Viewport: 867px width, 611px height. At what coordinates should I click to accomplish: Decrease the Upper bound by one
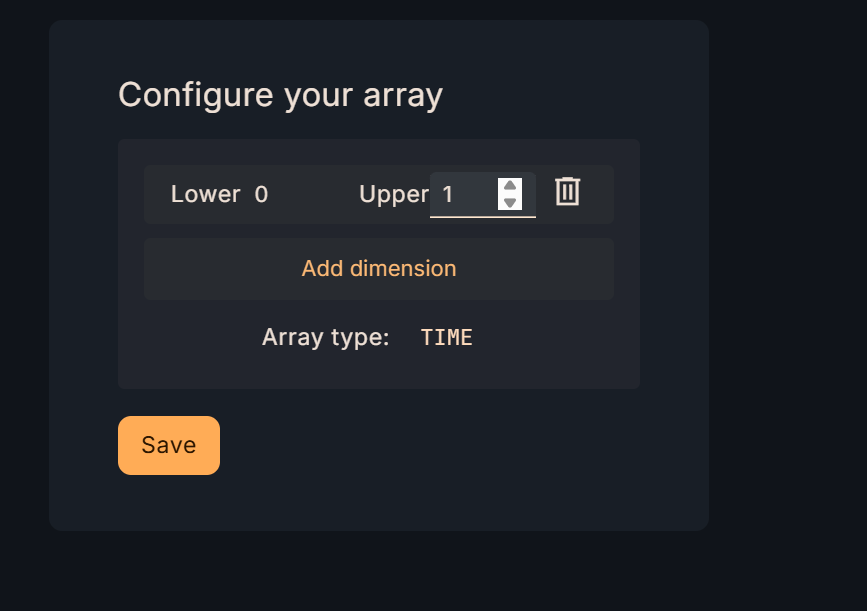pyautogui.click(x=510, y=202)
